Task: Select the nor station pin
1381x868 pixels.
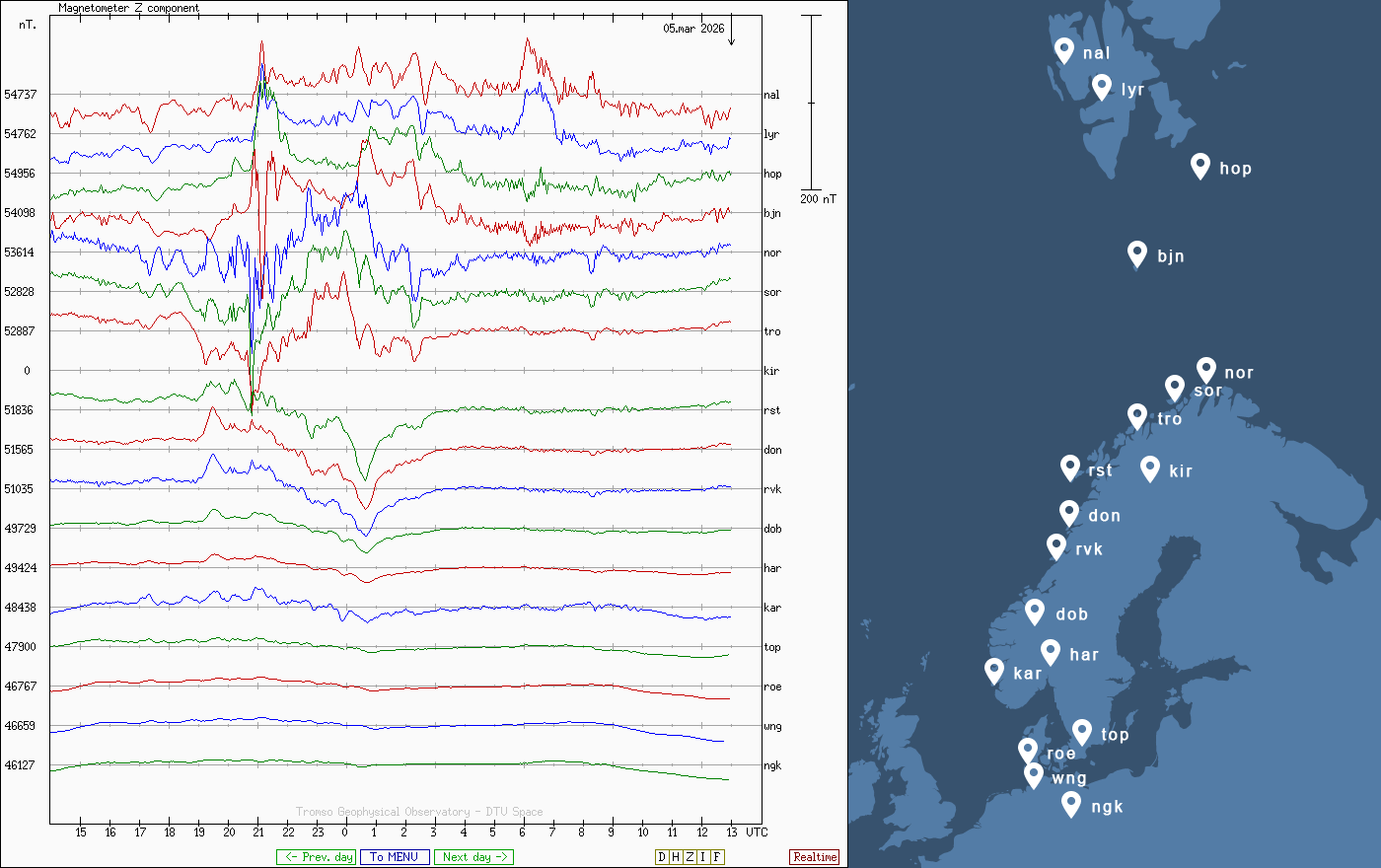Action: pos(1206,370)
